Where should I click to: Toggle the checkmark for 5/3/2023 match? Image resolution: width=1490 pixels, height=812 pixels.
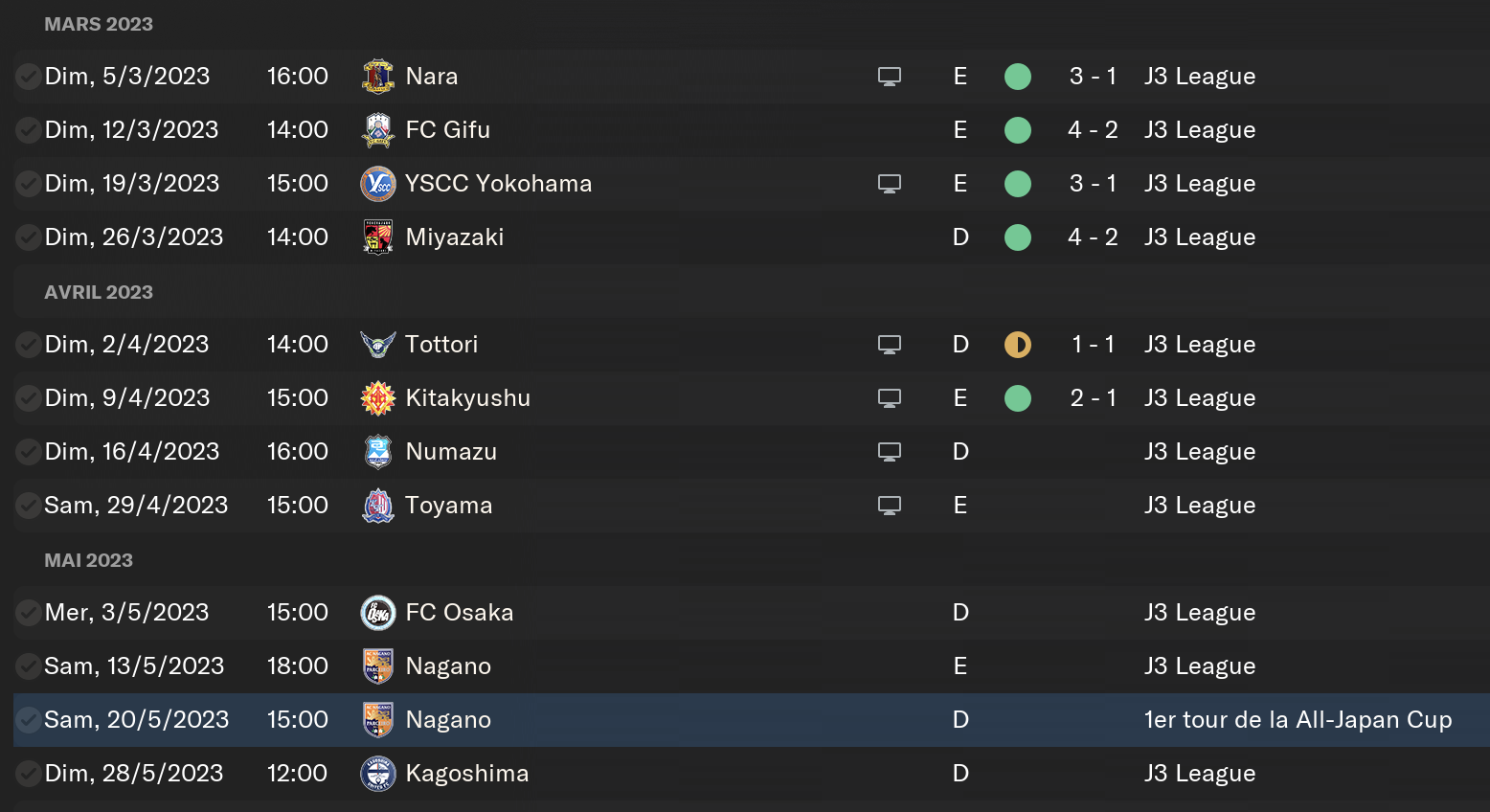tap(28, 77)
